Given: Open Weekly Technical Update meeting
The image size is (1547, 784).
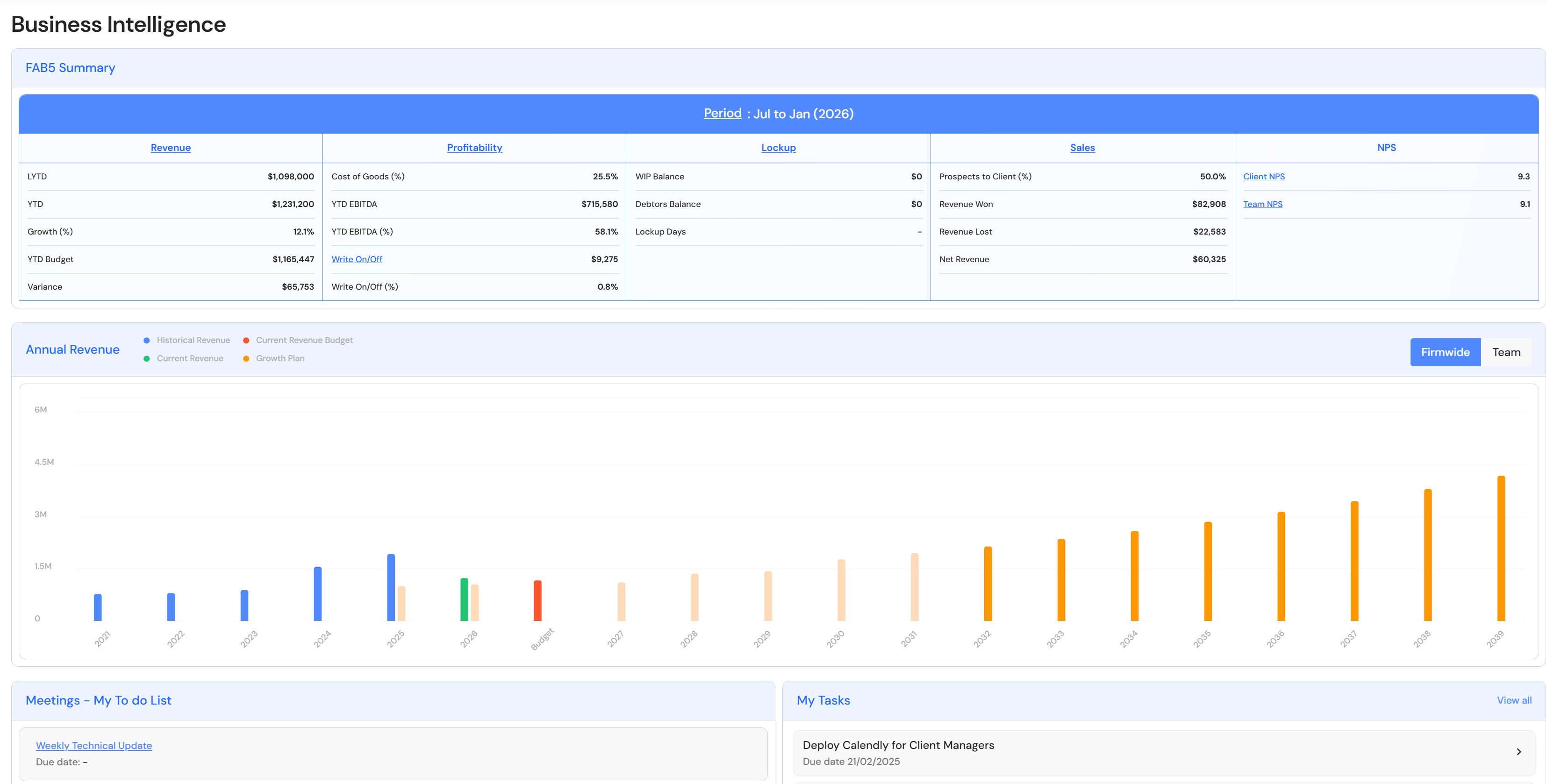Looking at the screenshot, I should (x=93, y=746).
